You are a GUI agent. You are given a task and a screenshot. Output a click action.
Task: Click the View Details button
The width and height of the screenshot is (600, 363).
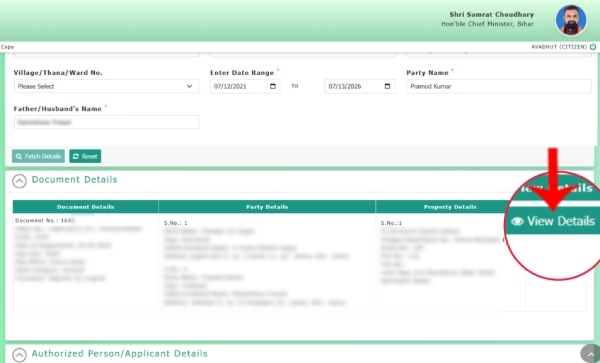pyautogui.click(x=554, y=221)
